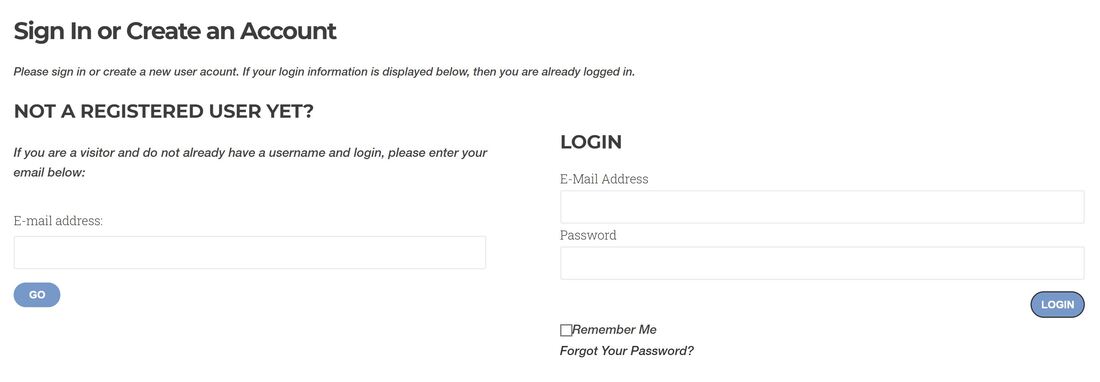Click the If you are a visitor paragraph
The height and width of the screenshot is (382, 1100).
(250, 162)
